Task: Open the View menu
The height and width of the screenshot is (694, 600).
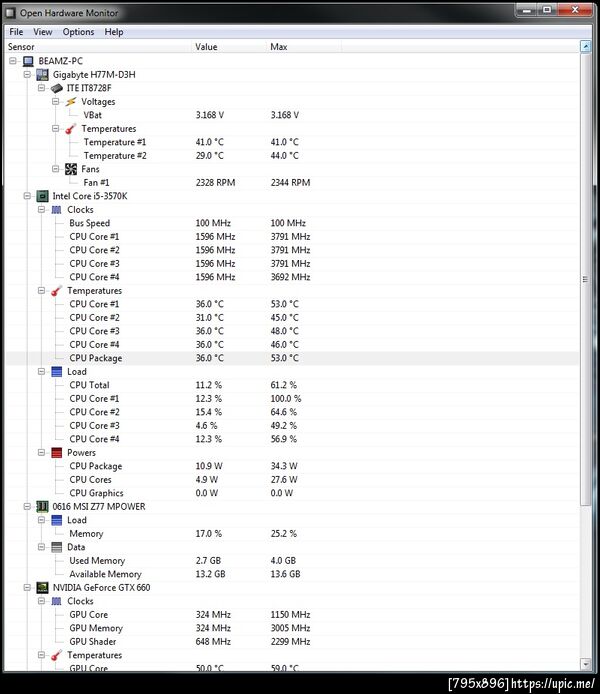Action: click(x=43, y=32)
